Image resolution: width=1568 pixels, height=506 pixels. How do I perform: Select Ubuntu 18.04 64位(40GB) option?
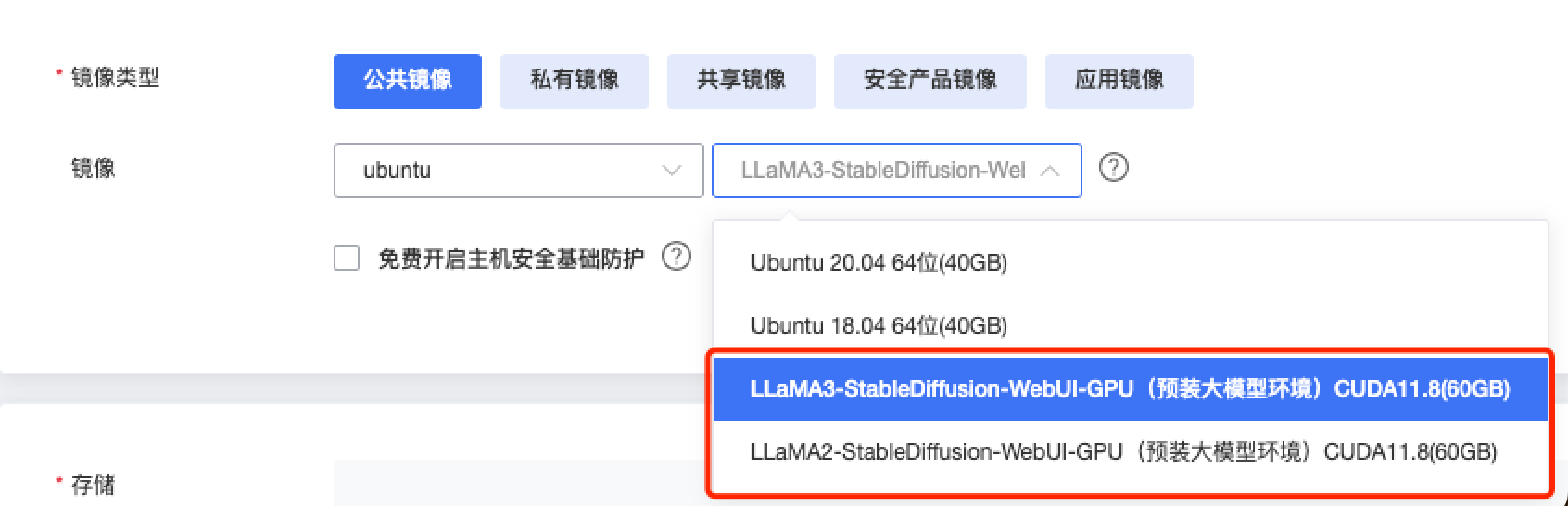click(879, 326)
